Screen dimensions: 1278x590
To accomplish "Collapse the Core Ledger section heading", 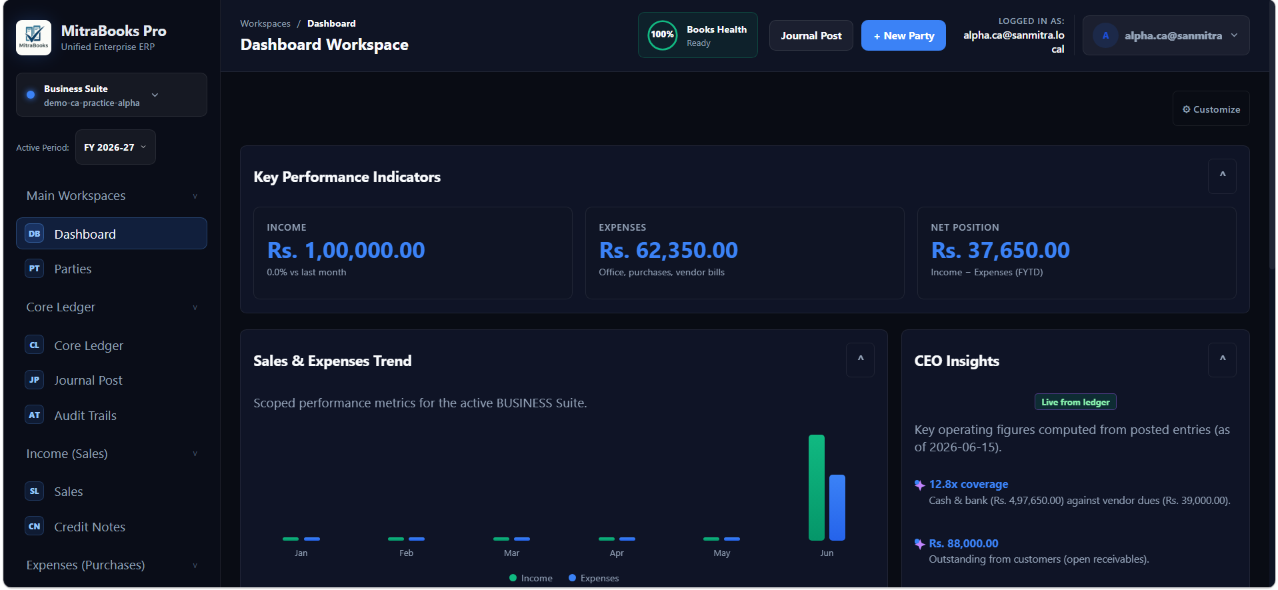I will coord(195,307).
